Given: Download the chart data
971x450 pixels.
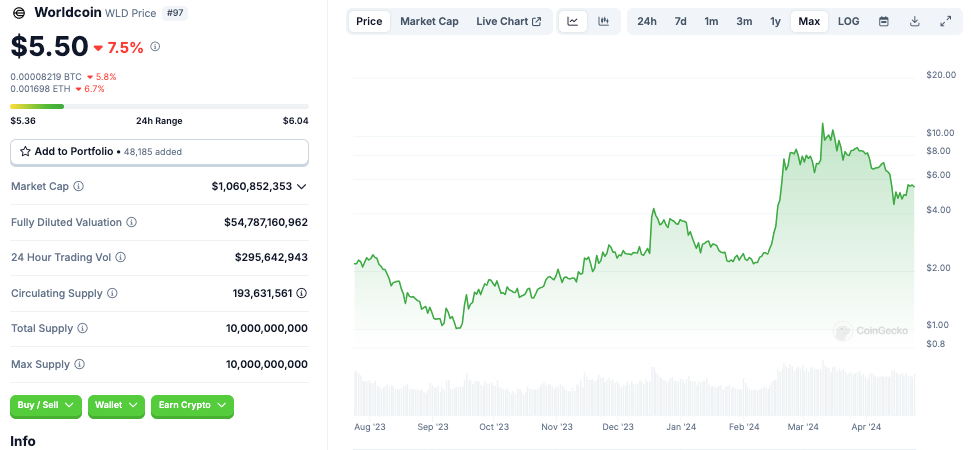Looking at the screenshot, I should pyautogui.click(x=914, y=21).
